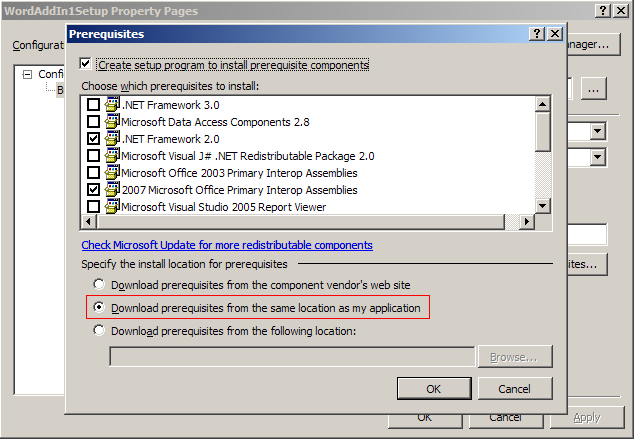Click the custom location path input field
Viewport: 634px width, 439px height.
[x=292, y=357]
